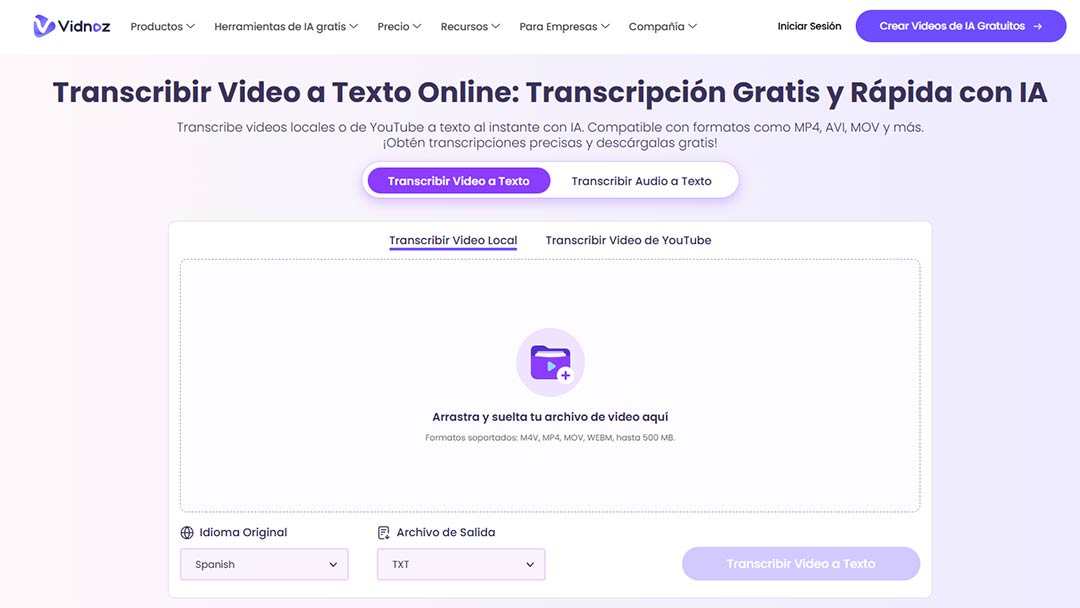Click Iniciar Sesión link
The image size is (1080, 608).
[809, 26]
